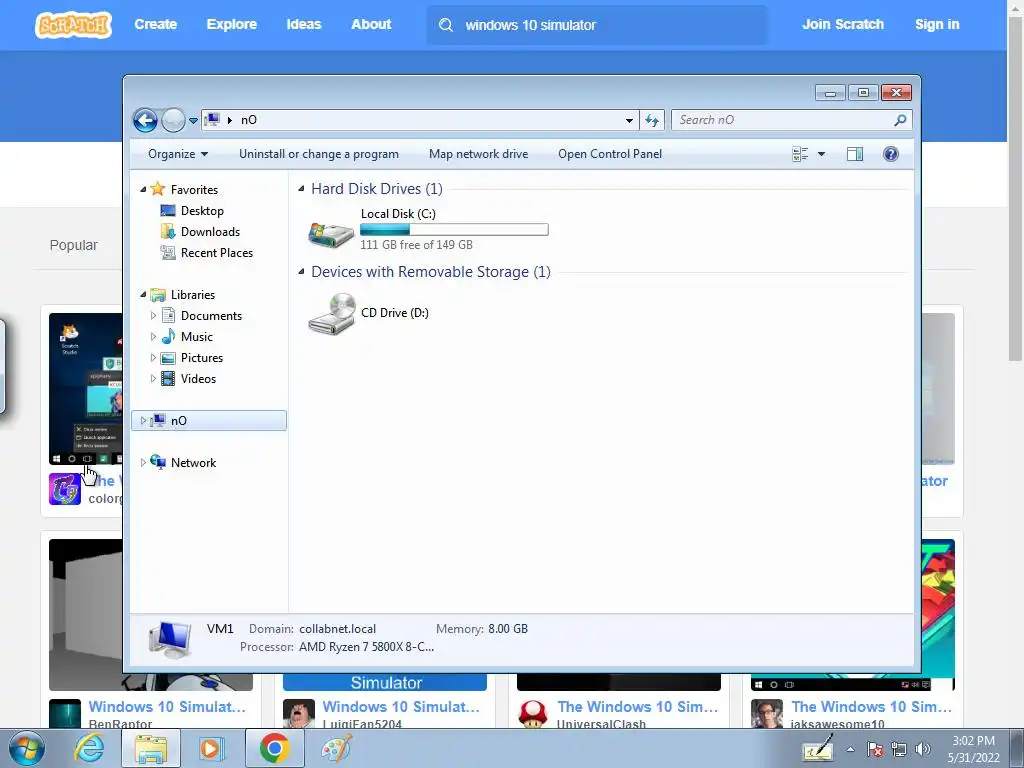Click About in Scratch navigation bar
The image size is (1024, 768).
(371, 24)
